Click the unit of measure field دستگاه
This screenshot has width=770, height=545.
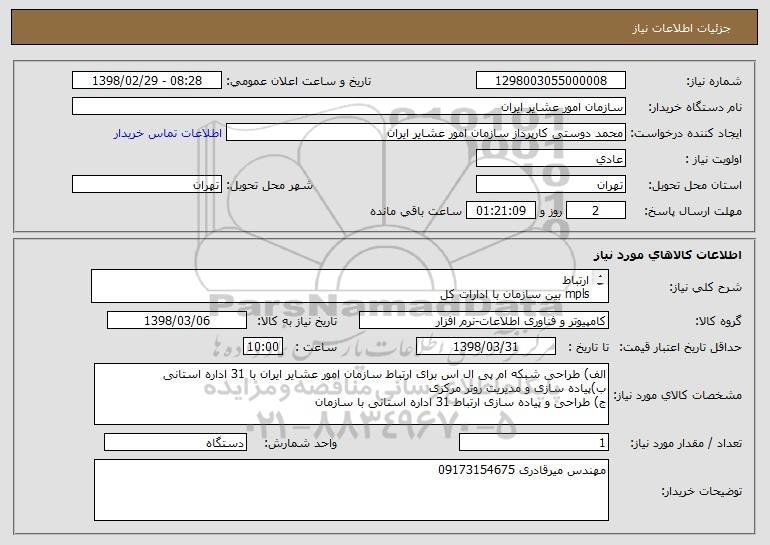pyautogui.click(x=175, y=442)
